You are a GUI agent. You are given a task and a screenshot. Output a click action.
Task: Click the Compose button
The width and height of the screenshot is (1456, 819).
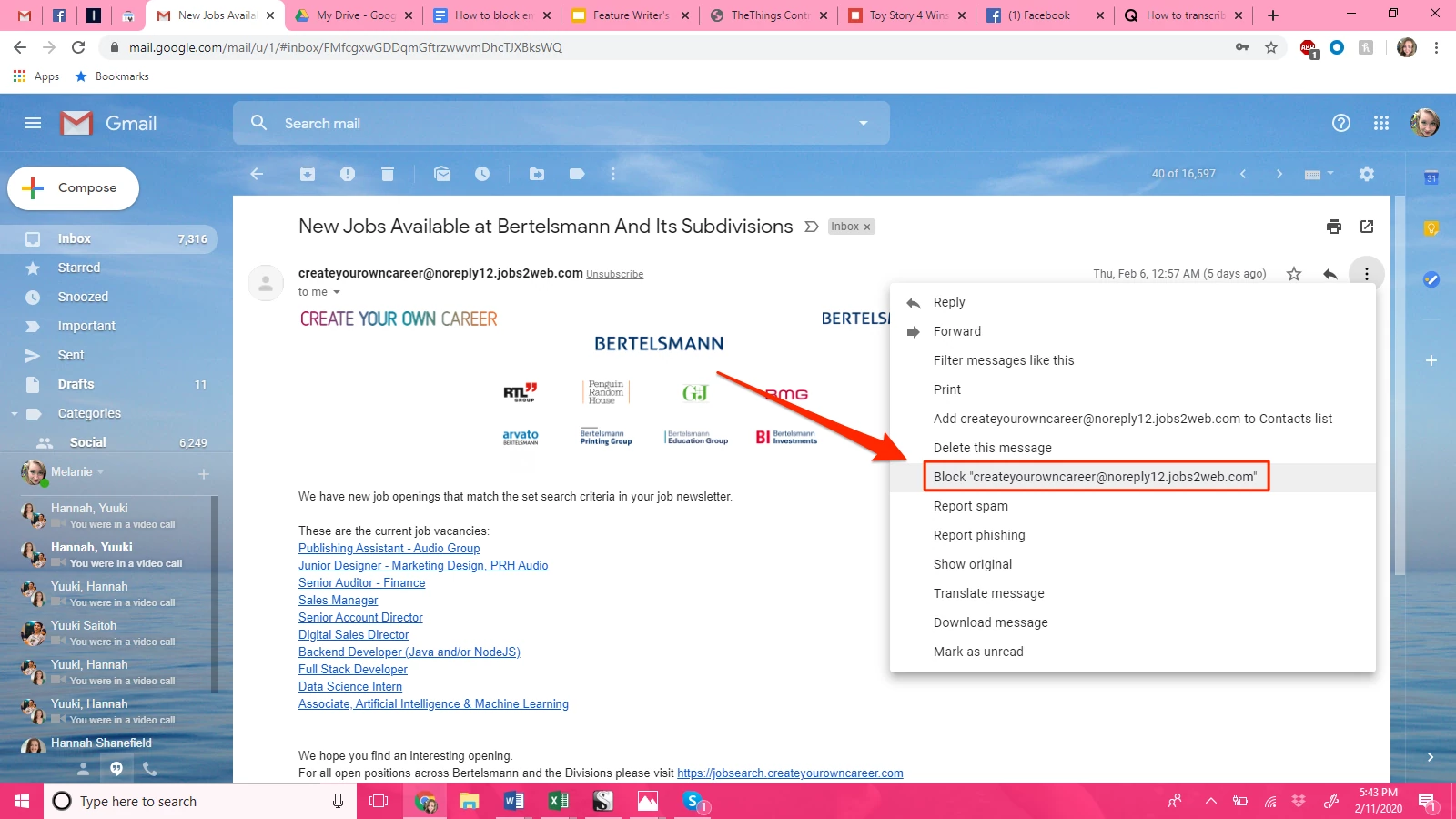coord(74,188)
